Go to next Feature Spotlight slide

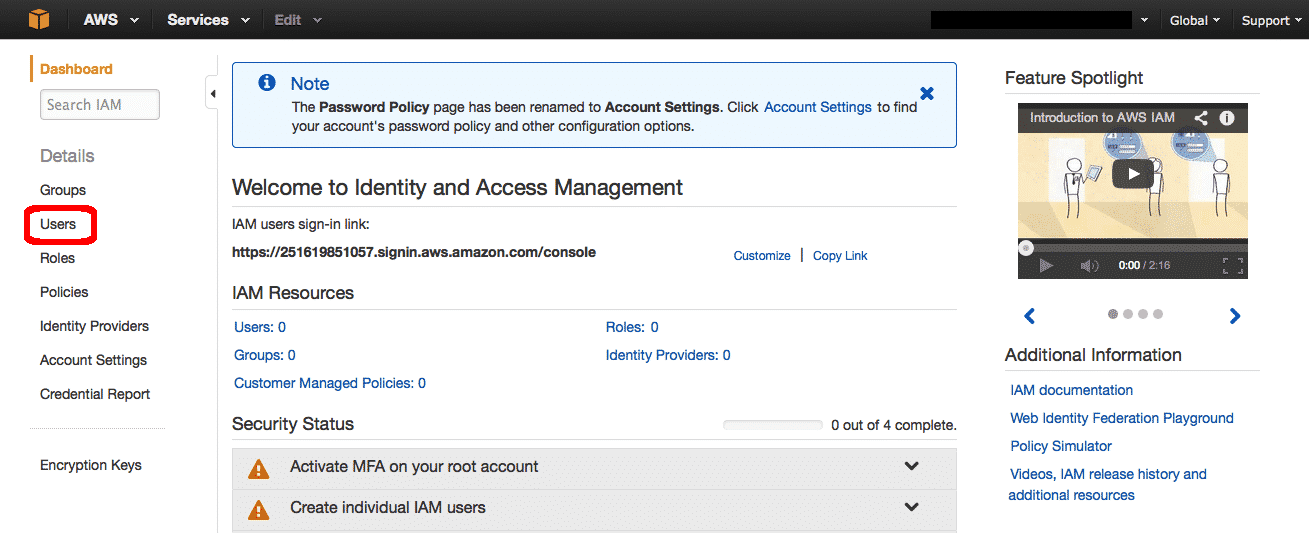pos(1235,316)
